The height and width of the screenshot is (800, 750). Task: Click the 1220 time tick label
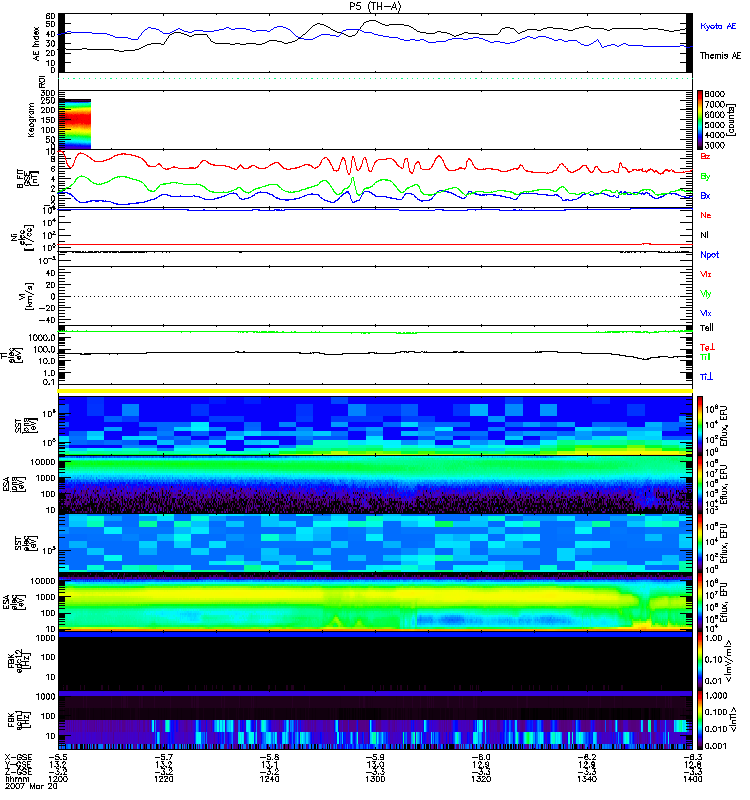pos(164,779)
